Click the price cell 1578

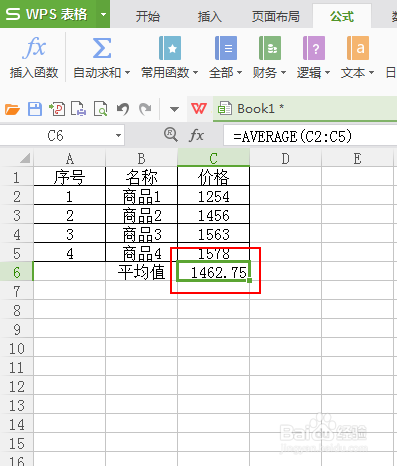[x=213, y=253]
